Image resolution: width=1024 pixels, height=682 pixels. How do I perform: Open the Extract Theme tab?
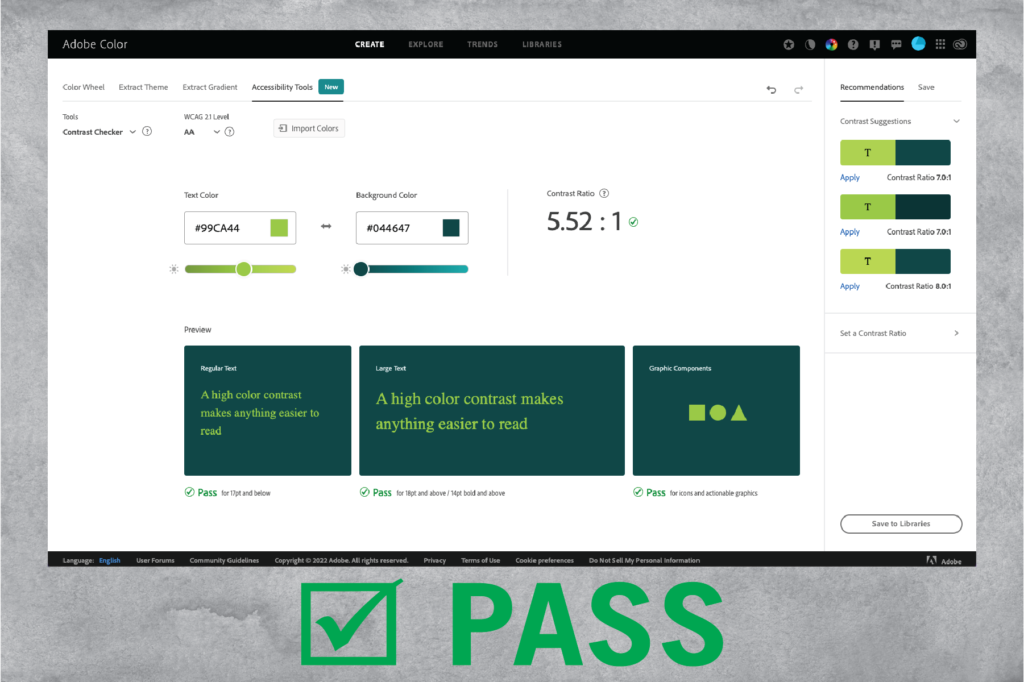pyautogui.click(x=143, y=87)
